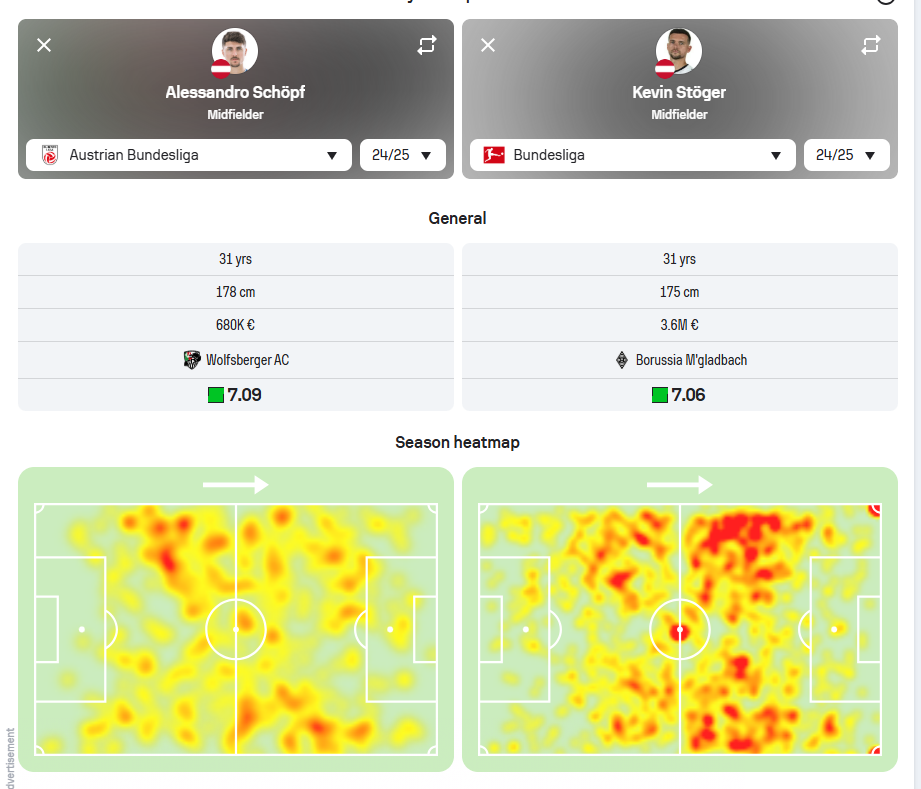
Task: Swap Alessandro Schöpf using the replace icon
Action: click(427, 45)
